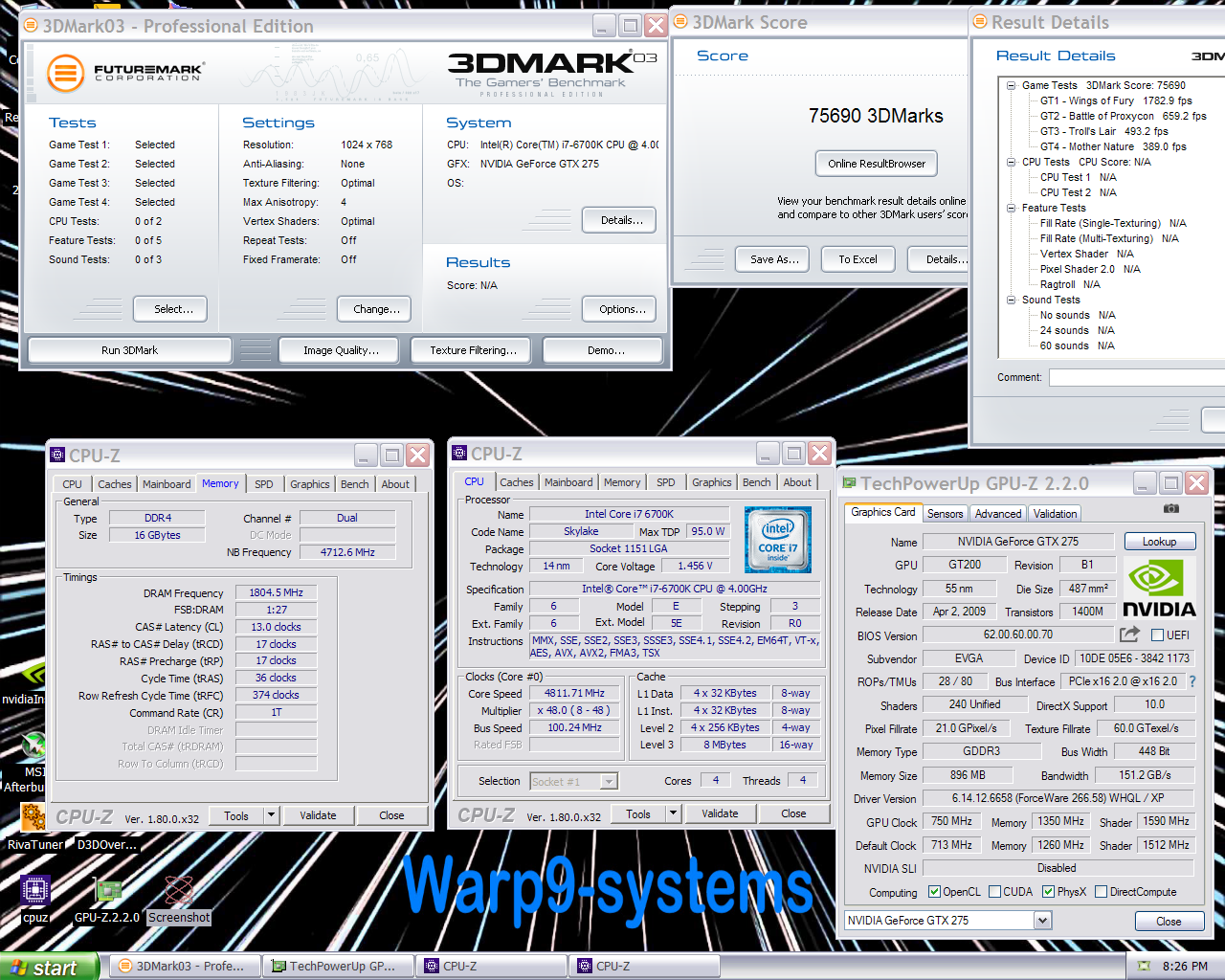Click the Change... button under Settings
This screenshot has width=1225, height=980.
pos(376,309)
